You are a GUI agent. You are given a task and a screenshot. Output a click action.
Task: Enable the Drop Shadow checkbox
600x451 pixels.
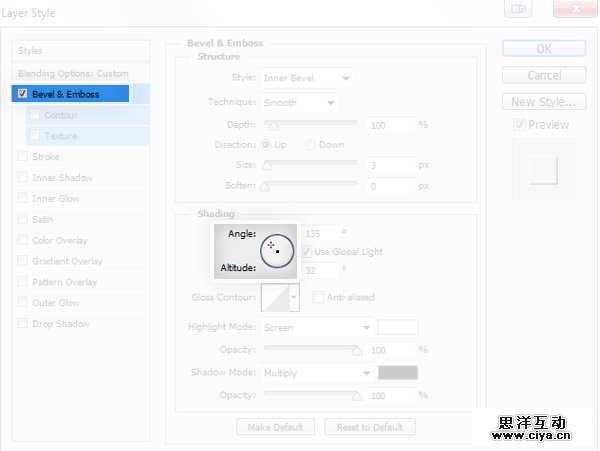(23, 324)
